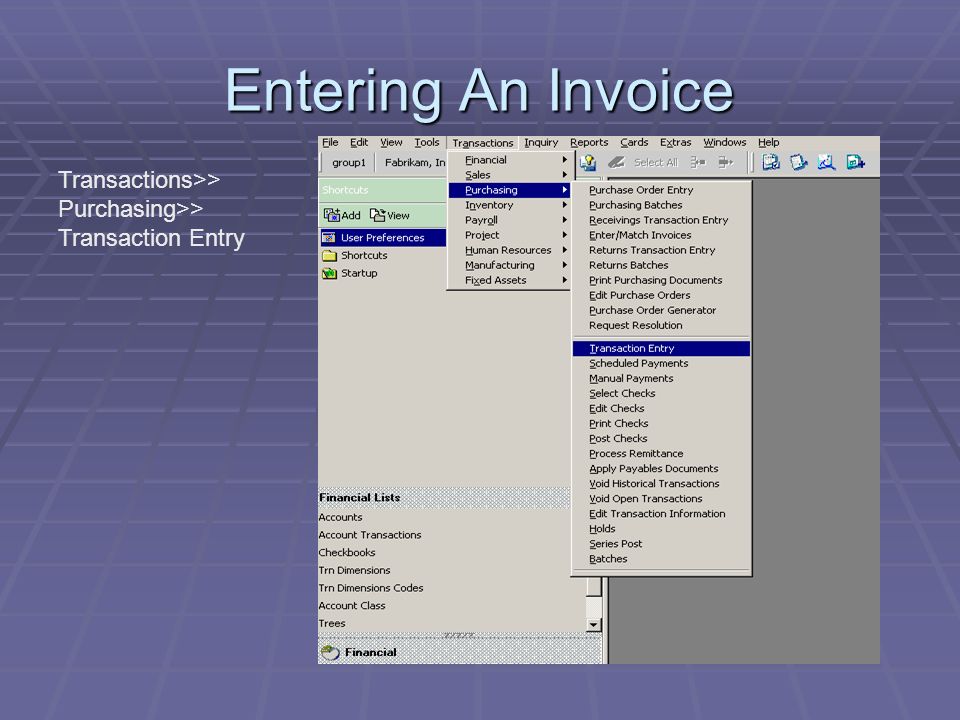960x720 pixels.
Task: Click the grayed pencil edit toolbar icon
Action: click(616, 162)
